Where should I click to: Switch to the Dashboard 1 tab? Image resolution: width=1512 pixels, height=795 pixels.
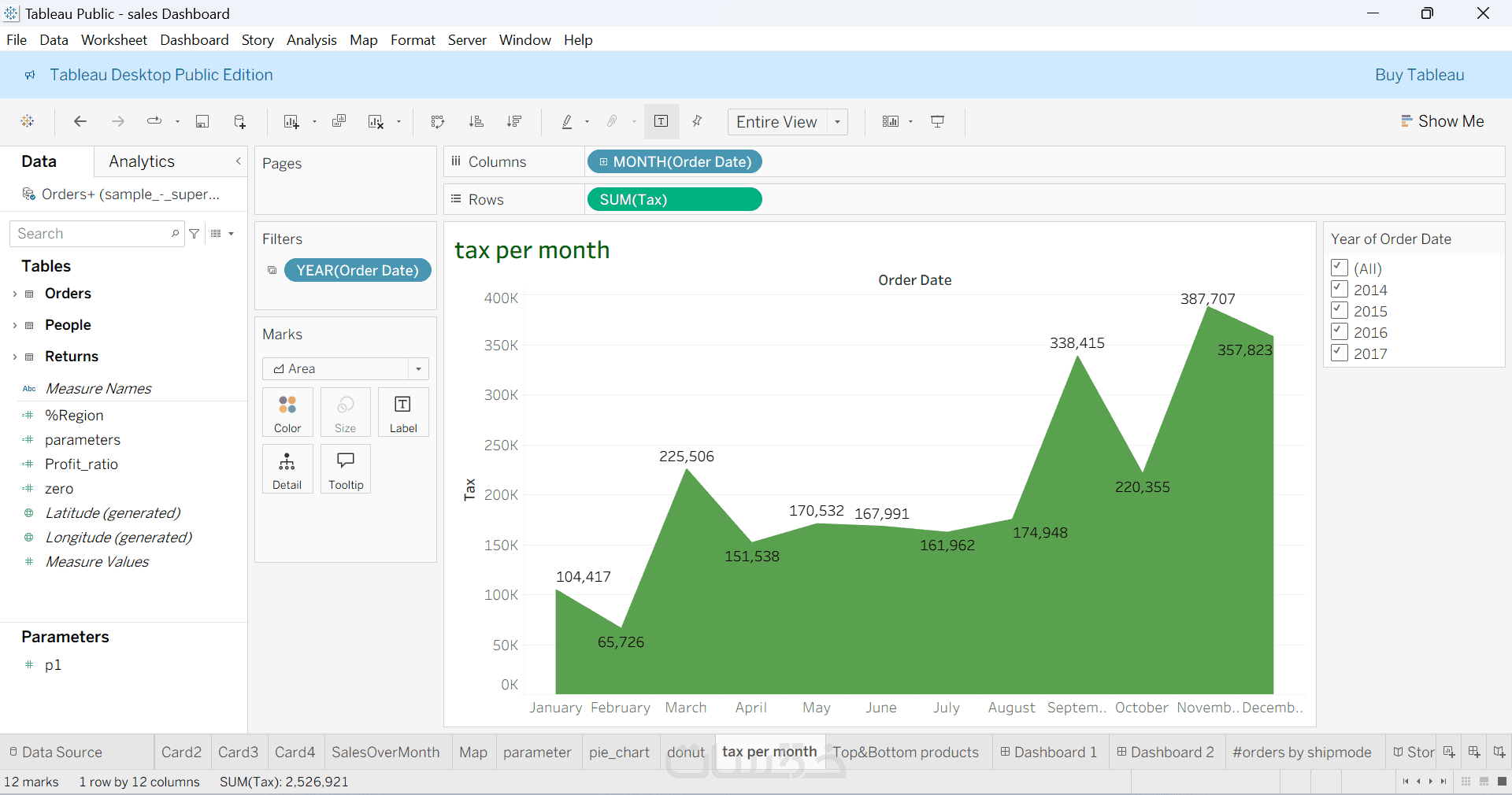pyautogui.click(x=1049, y=752)
